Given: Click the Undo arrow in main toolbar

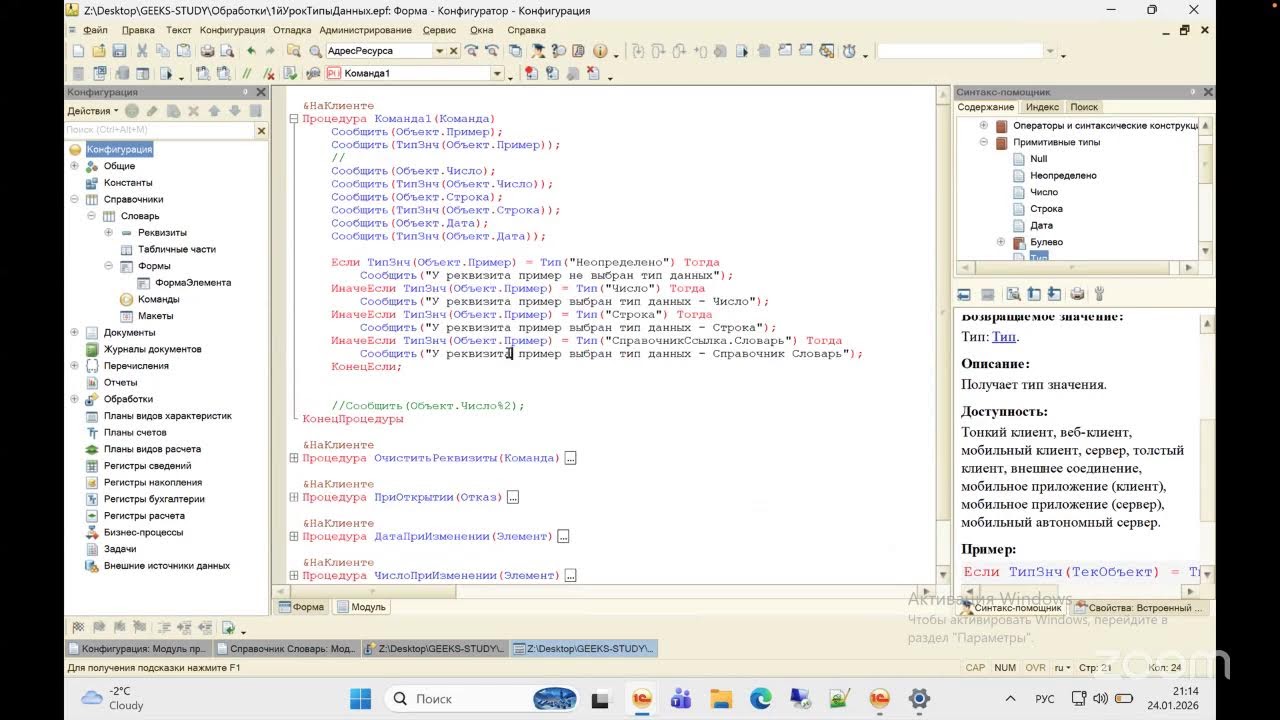Looking at the screenshot, I should tap(251, 51).
